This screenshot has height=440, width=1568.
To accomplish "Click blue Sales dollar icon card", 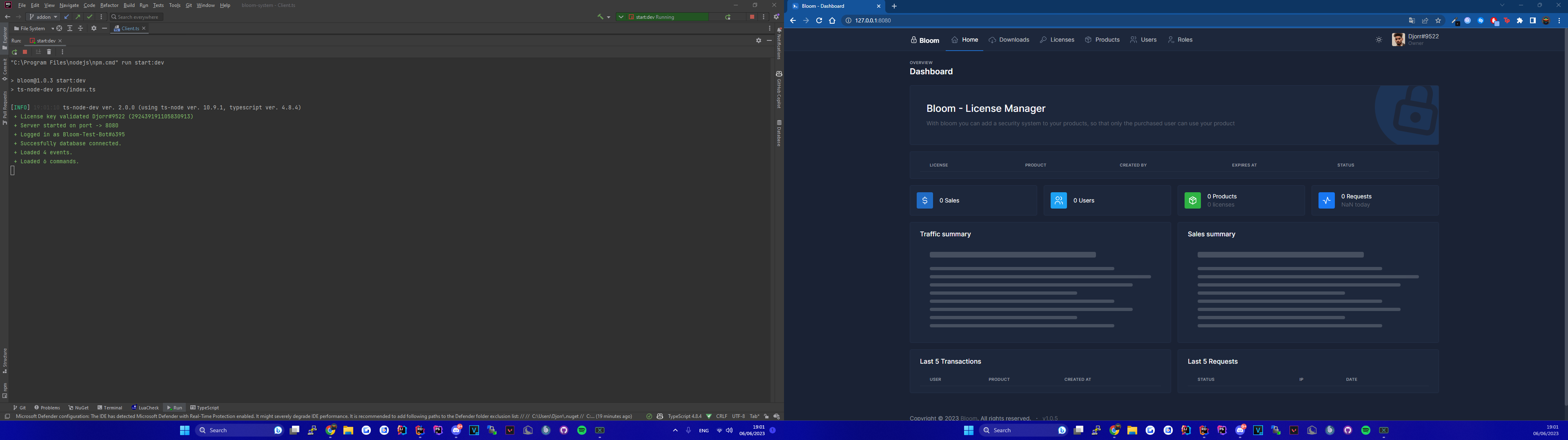I will click(924, 200).
